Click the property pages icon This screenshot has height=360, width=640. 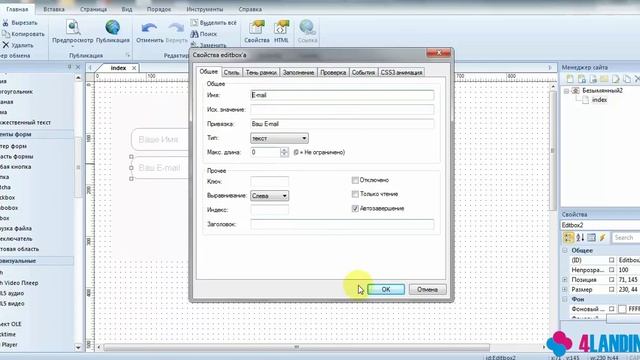(x=591, y=238)
